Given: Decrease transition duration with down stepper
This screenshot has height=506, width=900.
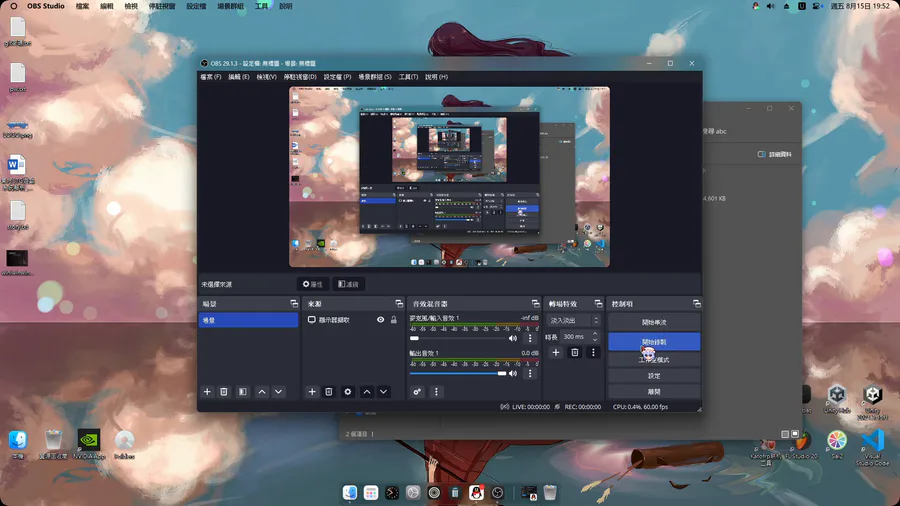Looking at the screenshot, I should click(x=595, y=340).
